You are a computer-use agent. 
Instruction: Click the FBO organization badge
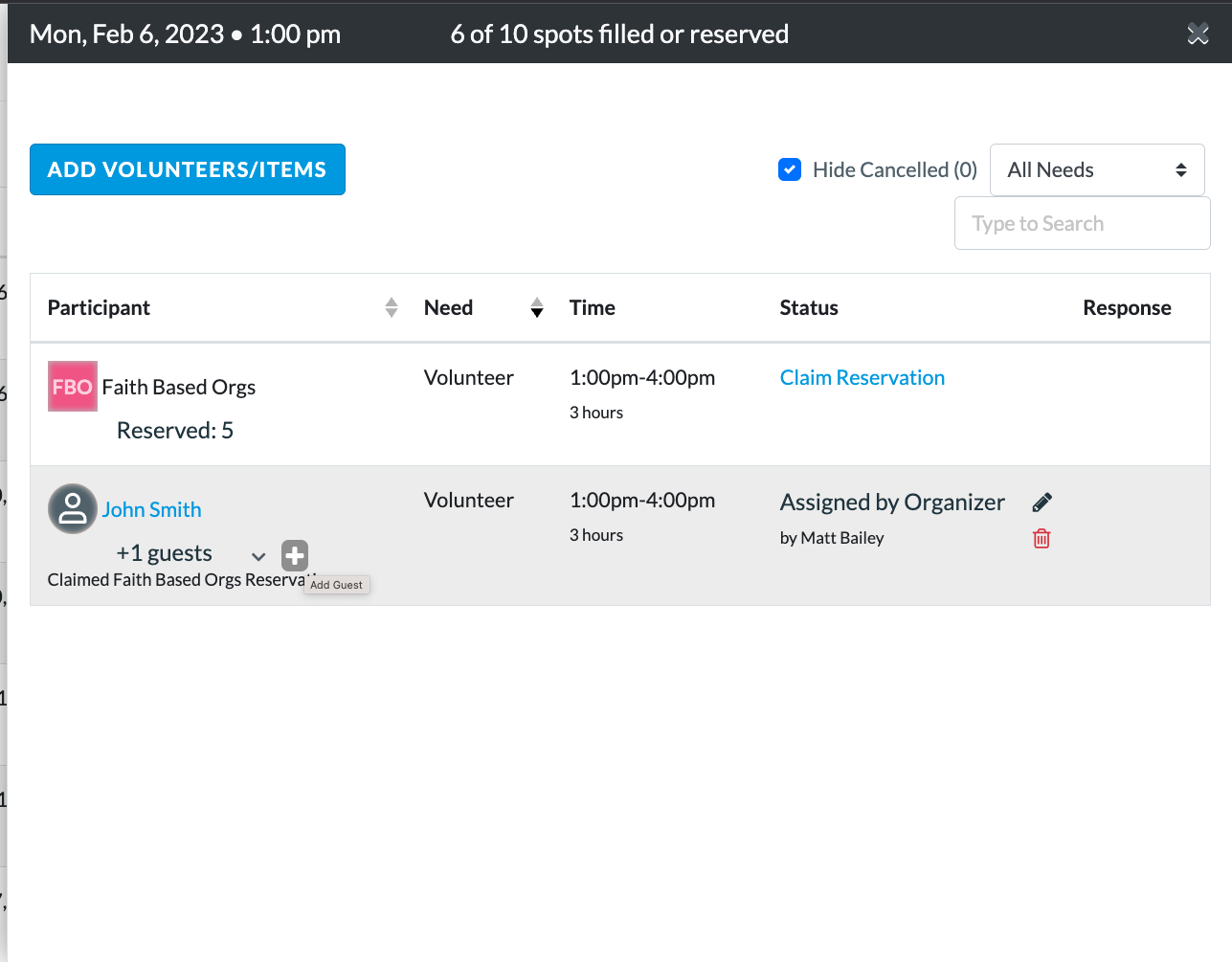(73, 386)
